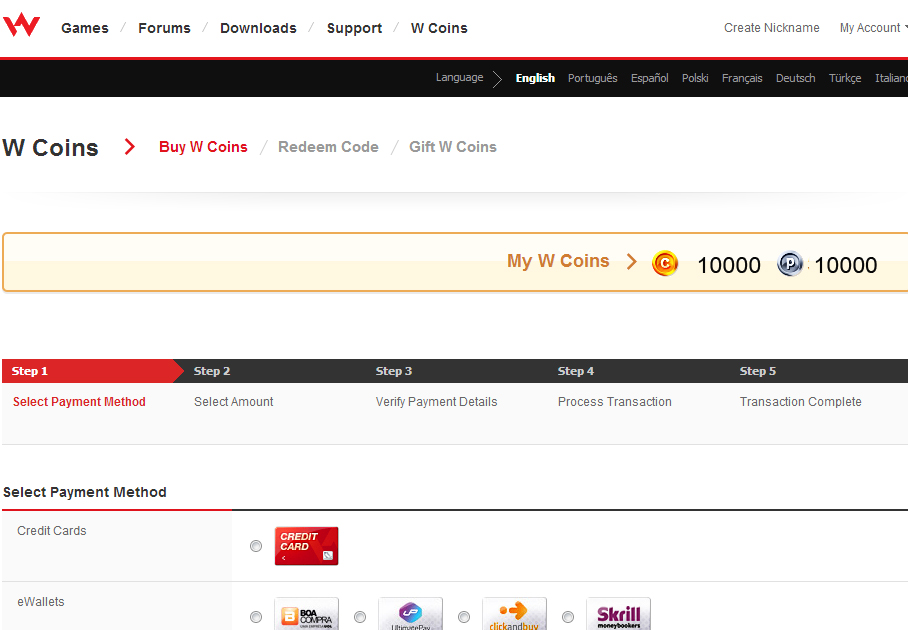Open the Support menu
The image size is (908, 630).
(354, 28)
